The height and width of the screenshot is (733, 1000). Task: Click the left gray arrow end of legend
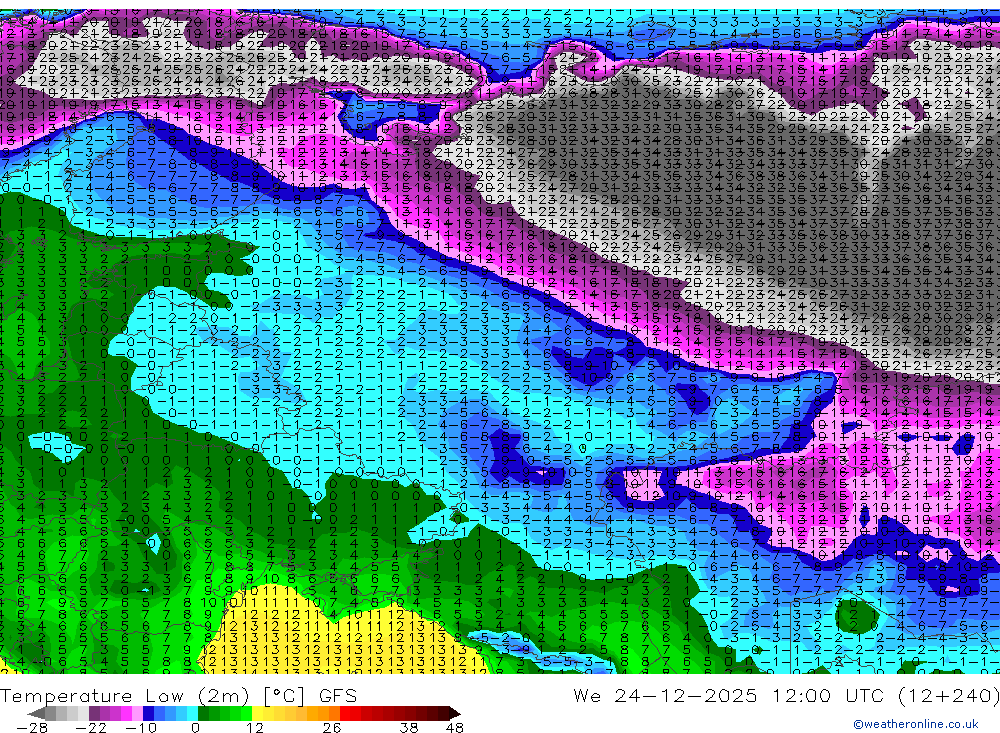click(36, 713)
